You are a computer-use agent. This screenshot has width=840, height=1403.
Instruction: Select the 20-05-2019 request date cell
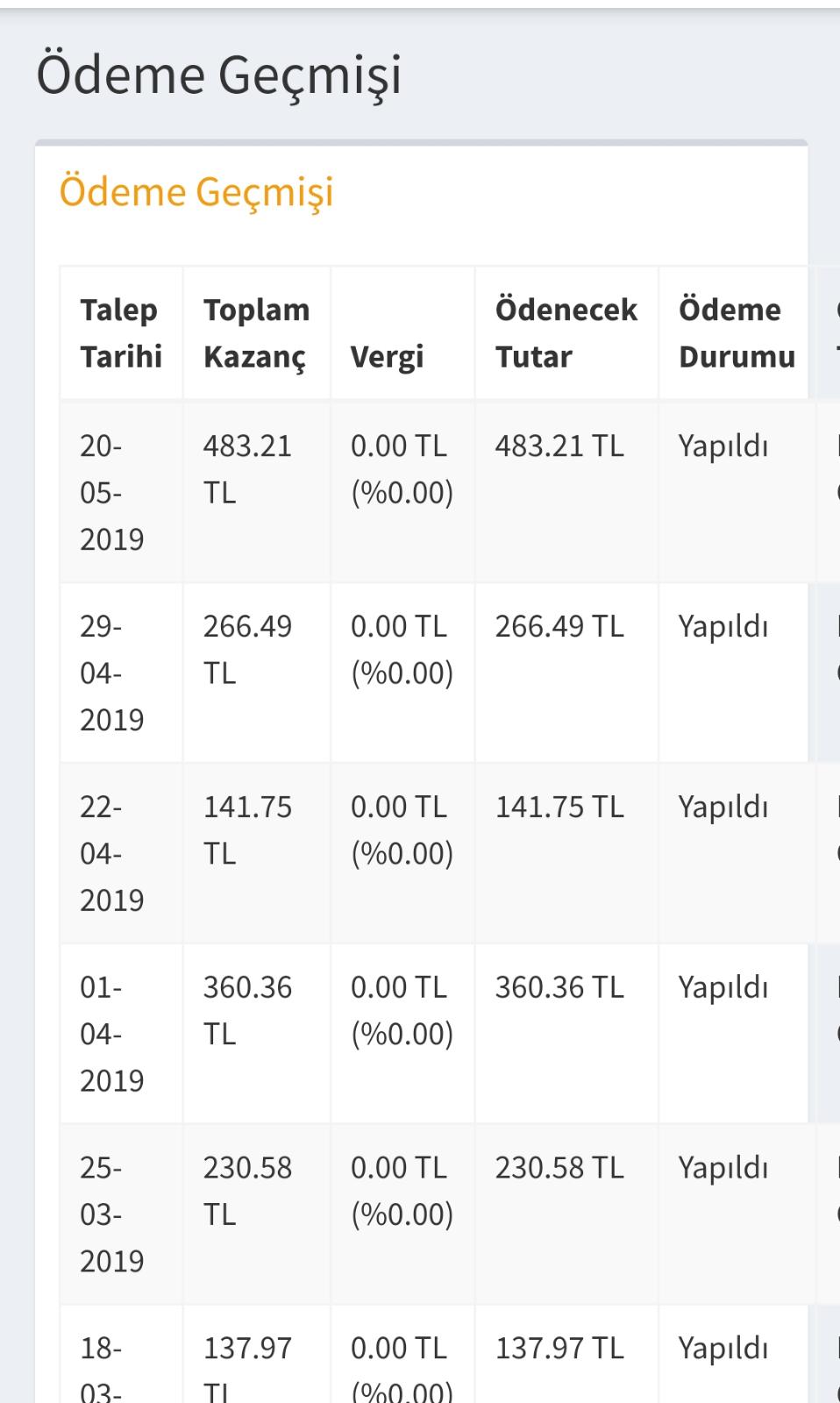coord(121,492)
